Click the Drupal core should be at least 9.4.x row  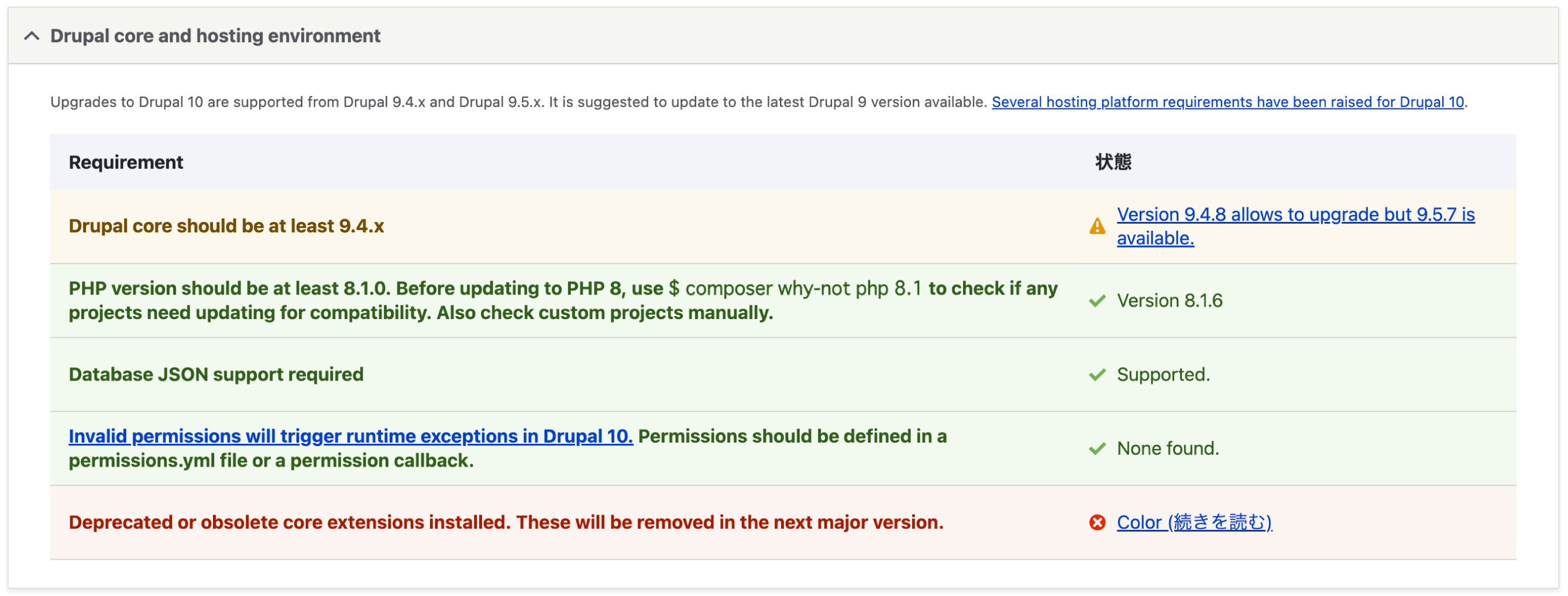pos(783,226)
